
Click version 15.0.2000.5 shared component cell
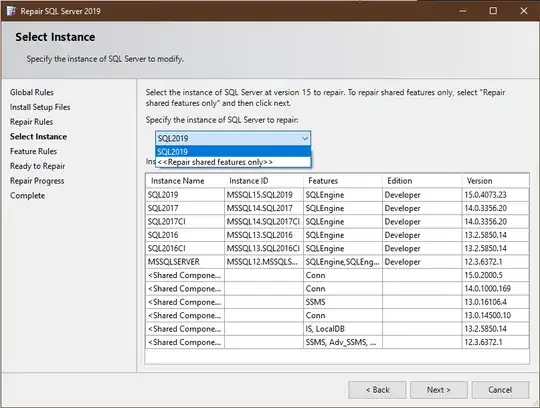(495, 275)
